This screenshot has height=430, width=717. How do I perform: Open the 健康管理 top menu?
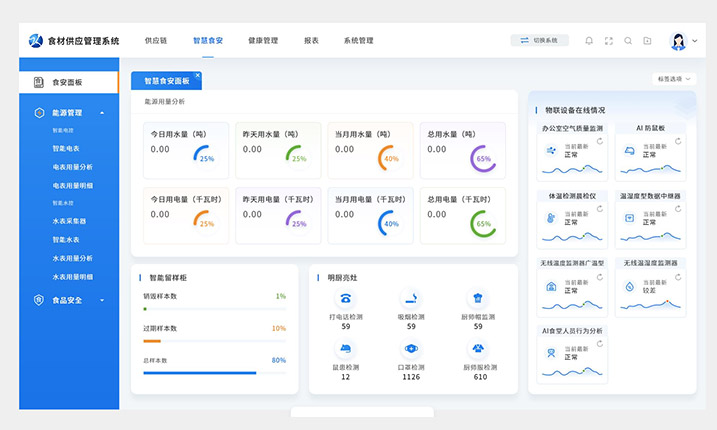263,41
